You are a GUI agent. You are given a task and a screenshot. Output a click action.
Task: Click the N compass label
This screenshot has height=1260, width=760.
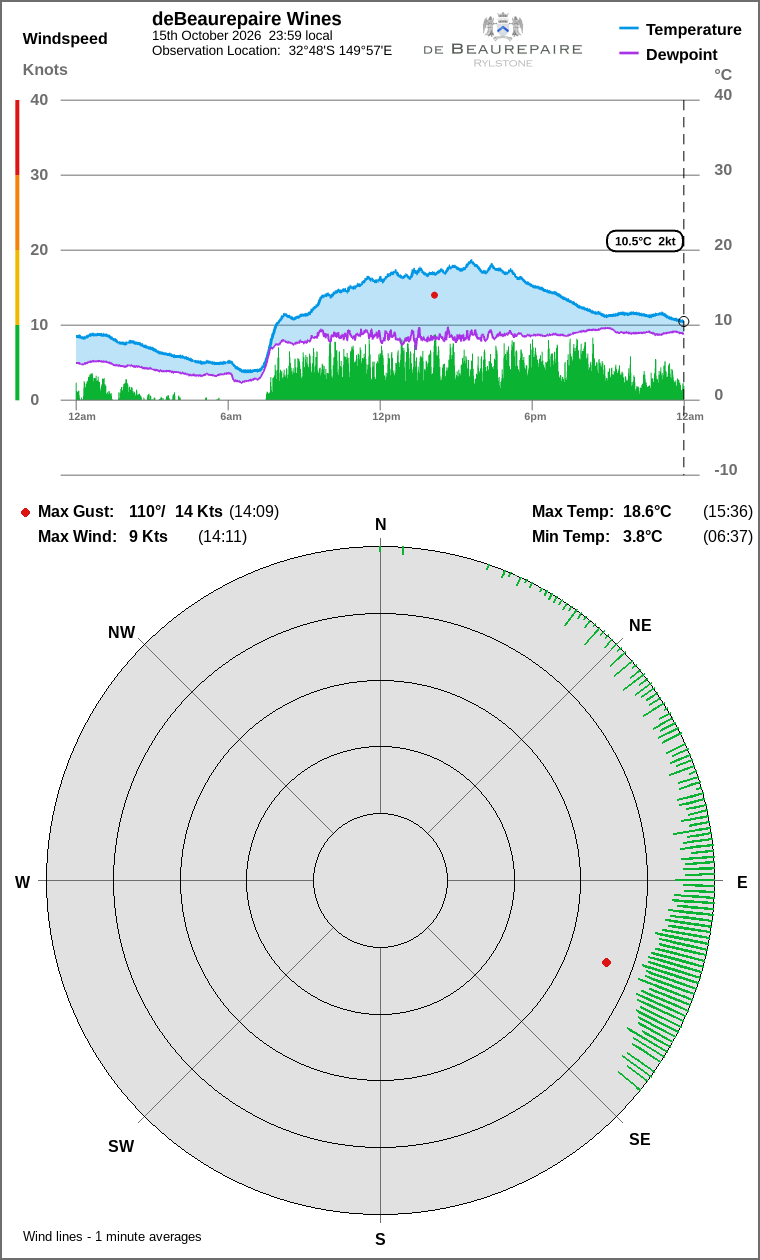click(380, 525)
